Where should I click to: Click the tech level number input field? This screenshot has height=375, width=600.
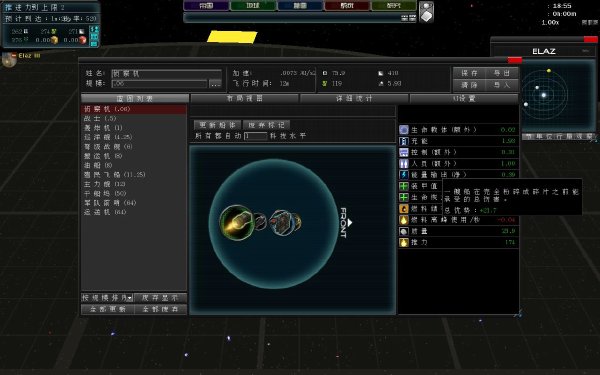tap(255, 136)
